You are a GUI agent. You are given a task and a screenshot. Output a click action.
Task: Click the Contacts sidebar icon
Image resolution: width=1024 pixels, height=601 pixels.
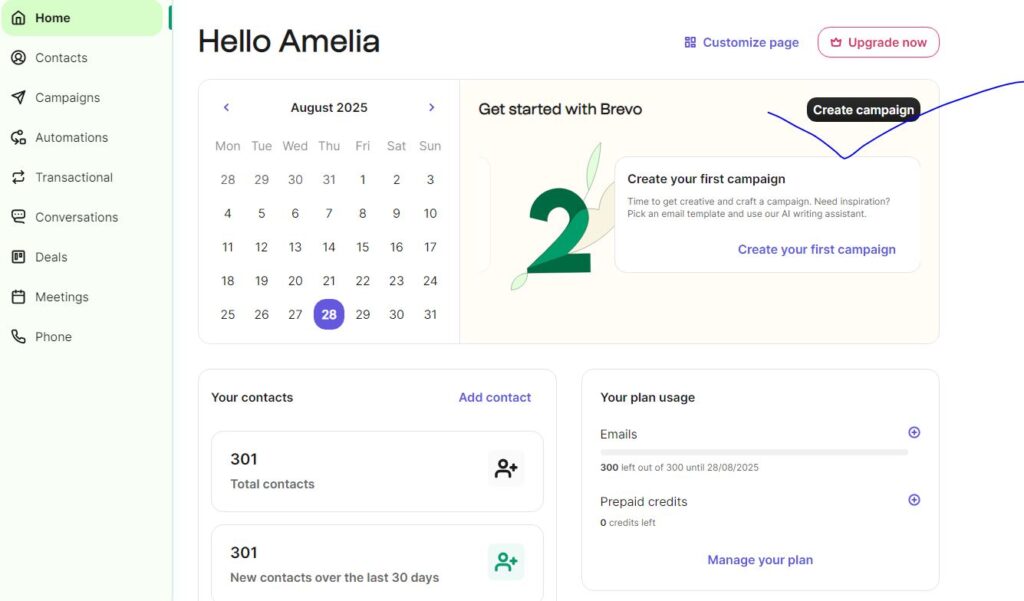click(x=18, y=58)
